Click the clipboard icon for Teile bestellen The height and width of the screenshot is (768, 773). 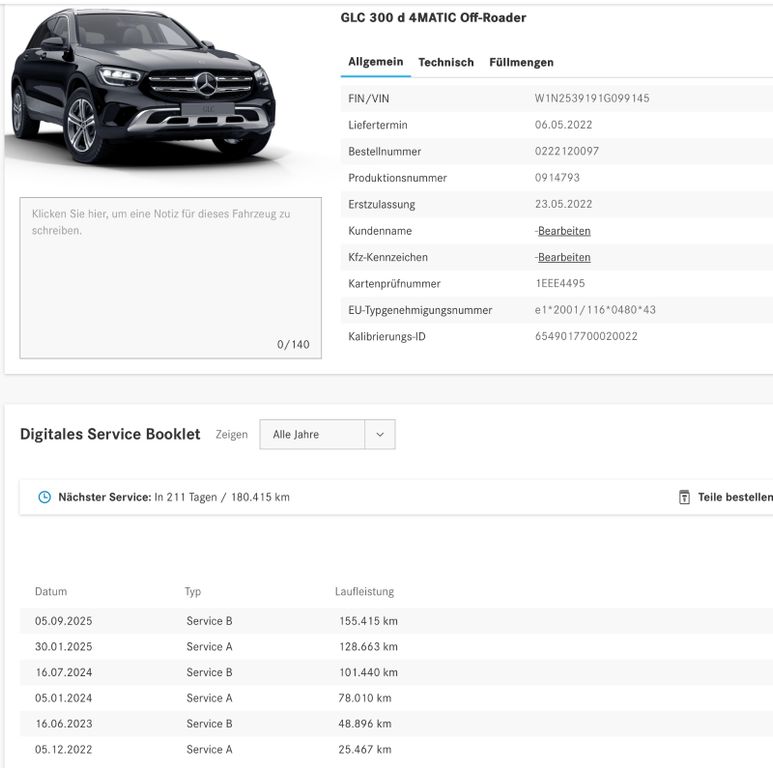pos(684,497)
